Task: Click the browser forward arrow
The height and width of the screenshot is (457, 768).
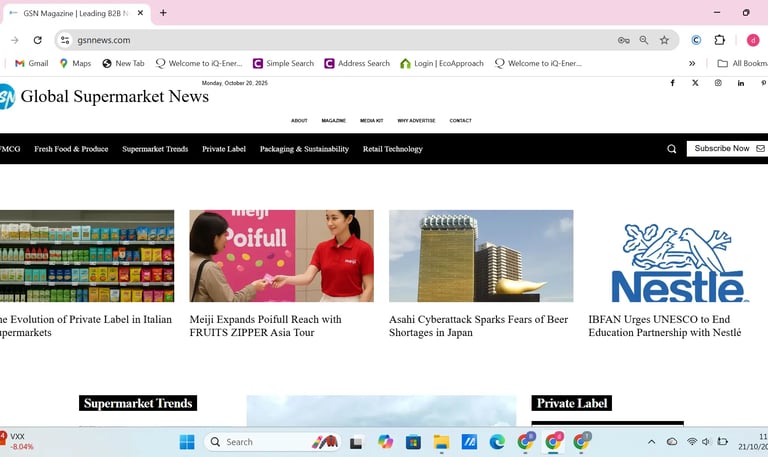Action: tap(15, 40)
